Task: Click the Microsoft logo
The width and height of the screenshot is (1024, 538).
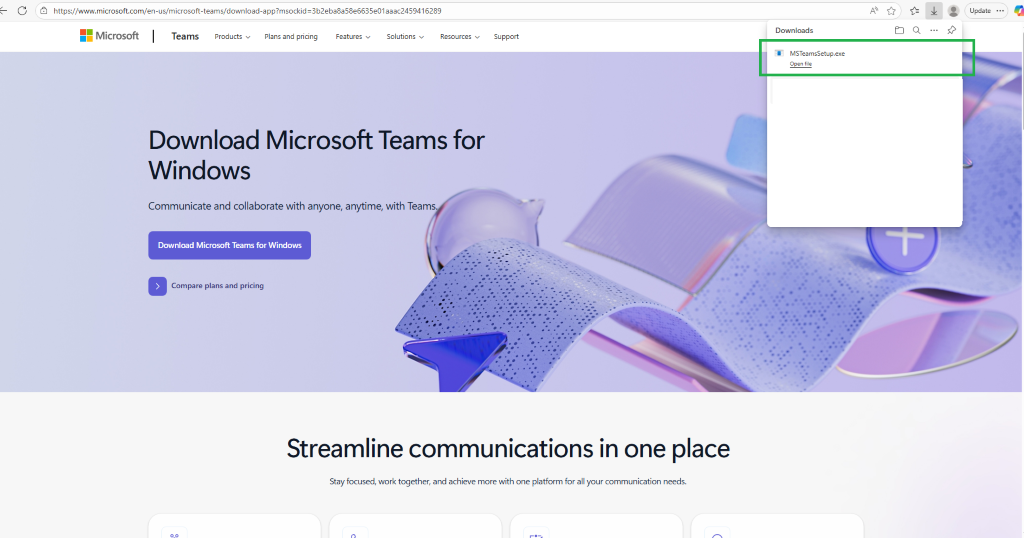Action: (109, 36)
